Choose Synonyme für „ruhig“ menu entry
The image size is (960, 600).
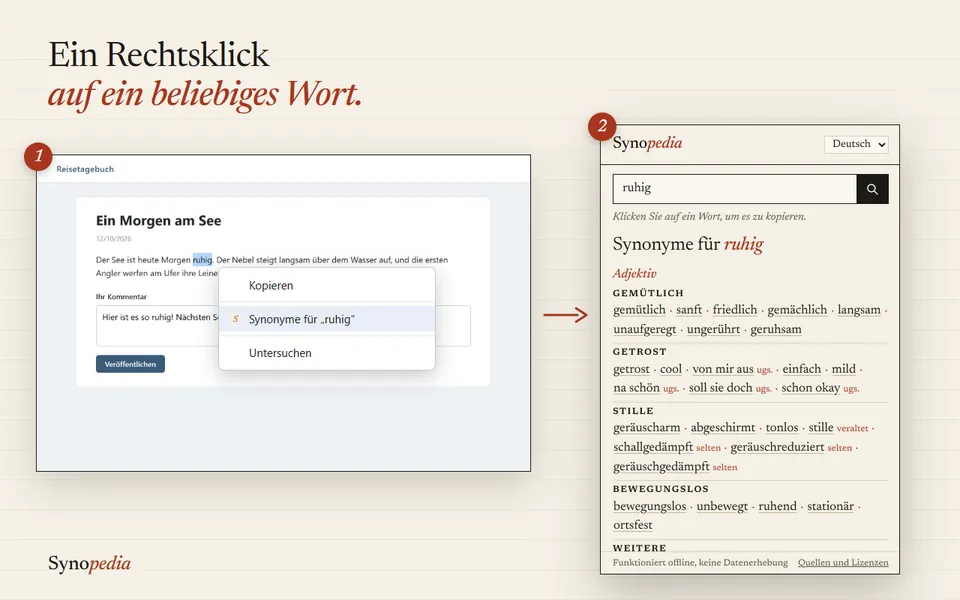pos(327,319)
